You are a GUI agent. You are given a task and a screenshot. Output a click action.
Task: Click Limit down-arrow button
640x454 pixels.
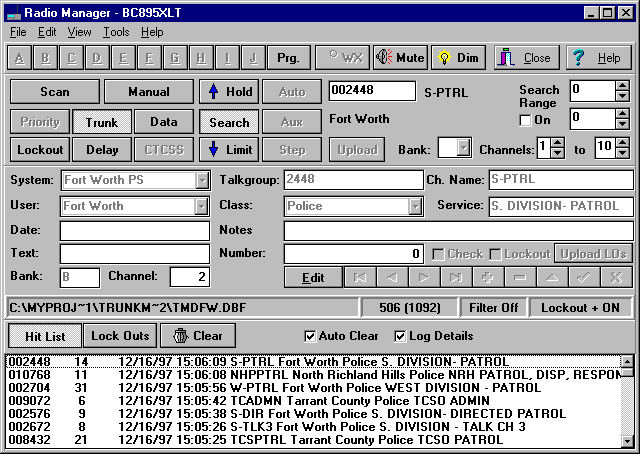pos(229,150)
